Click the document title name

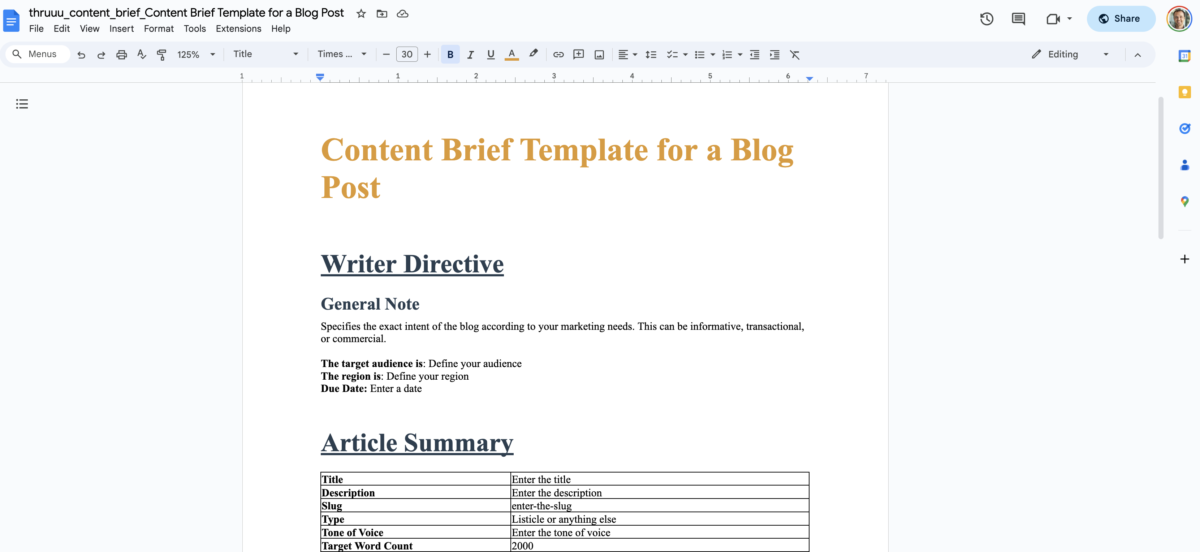186,13
